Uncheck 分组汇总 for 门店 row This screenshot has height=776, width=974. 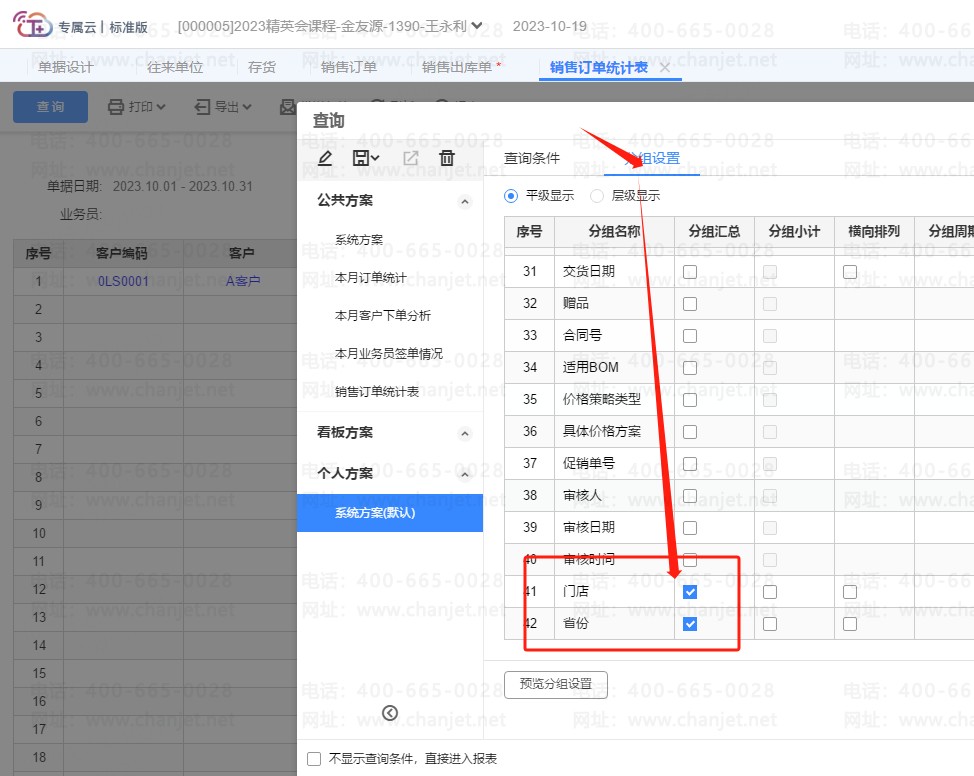(690, 592)
